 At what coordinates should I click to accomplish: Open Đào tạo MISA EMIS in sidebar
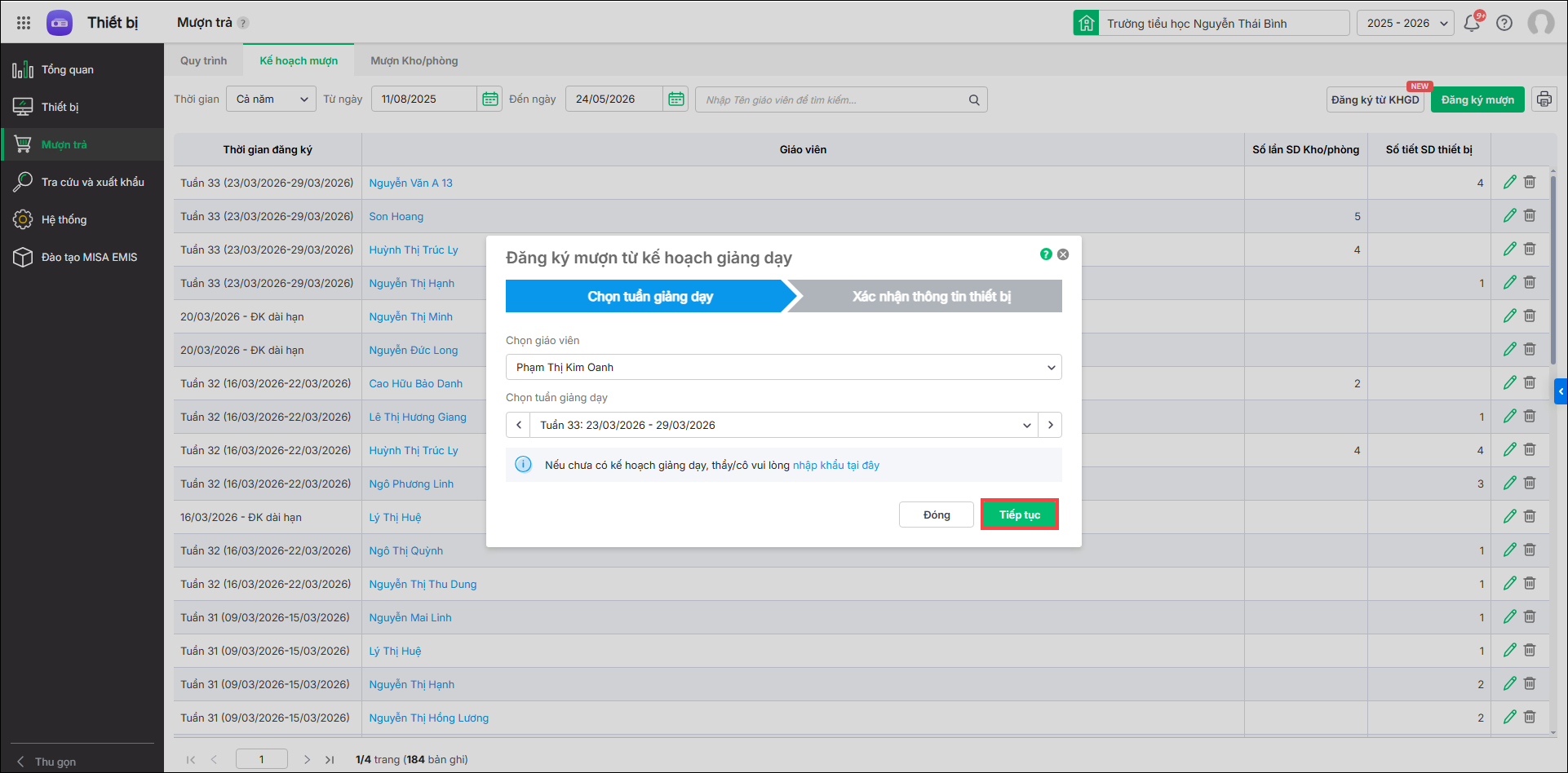[x=82, y=257]
